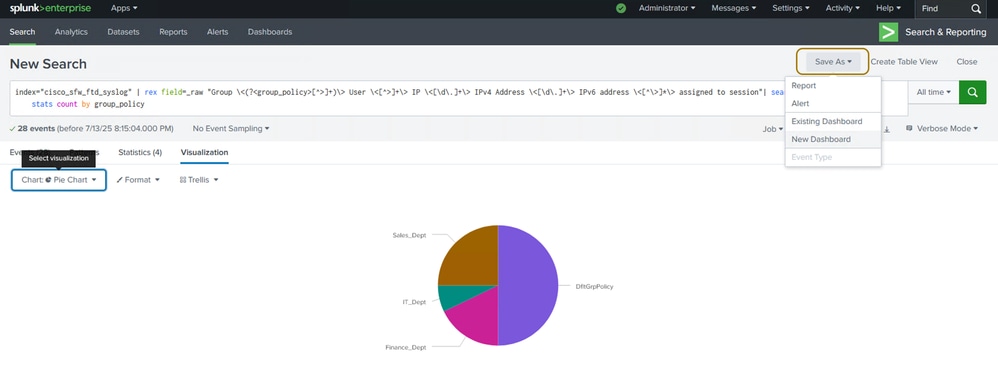Click the IT_Dept chart label

(x=414, y=302)
